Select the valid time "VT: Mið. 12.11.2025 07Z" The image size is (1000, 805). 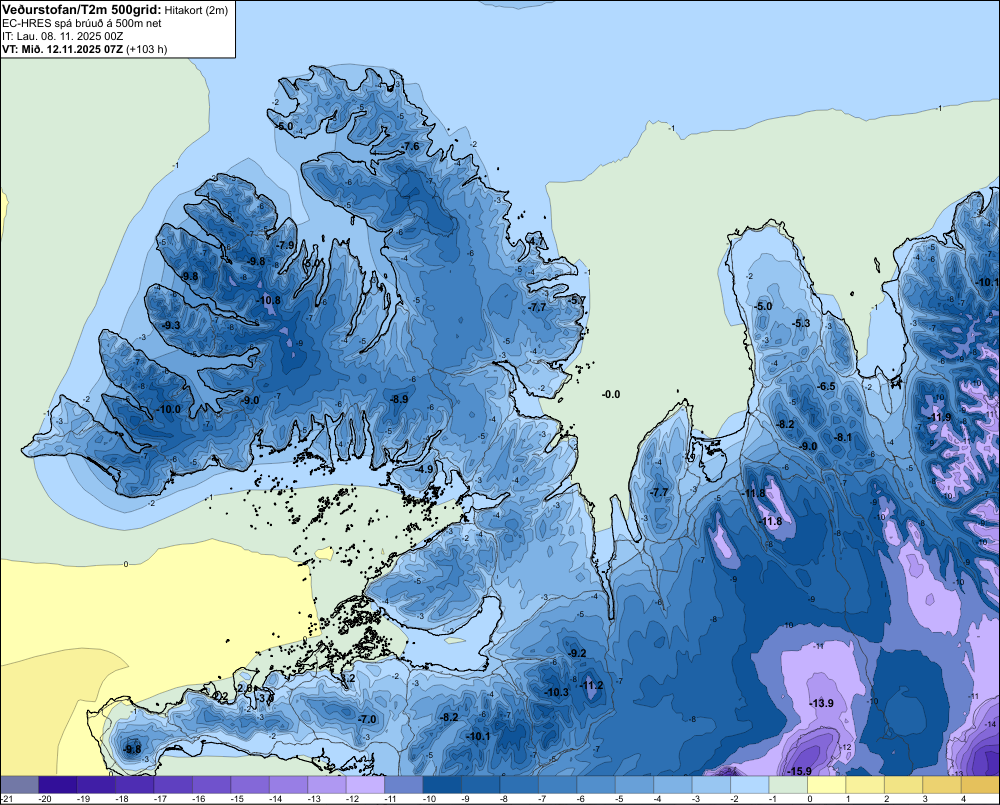coord(63,49)
